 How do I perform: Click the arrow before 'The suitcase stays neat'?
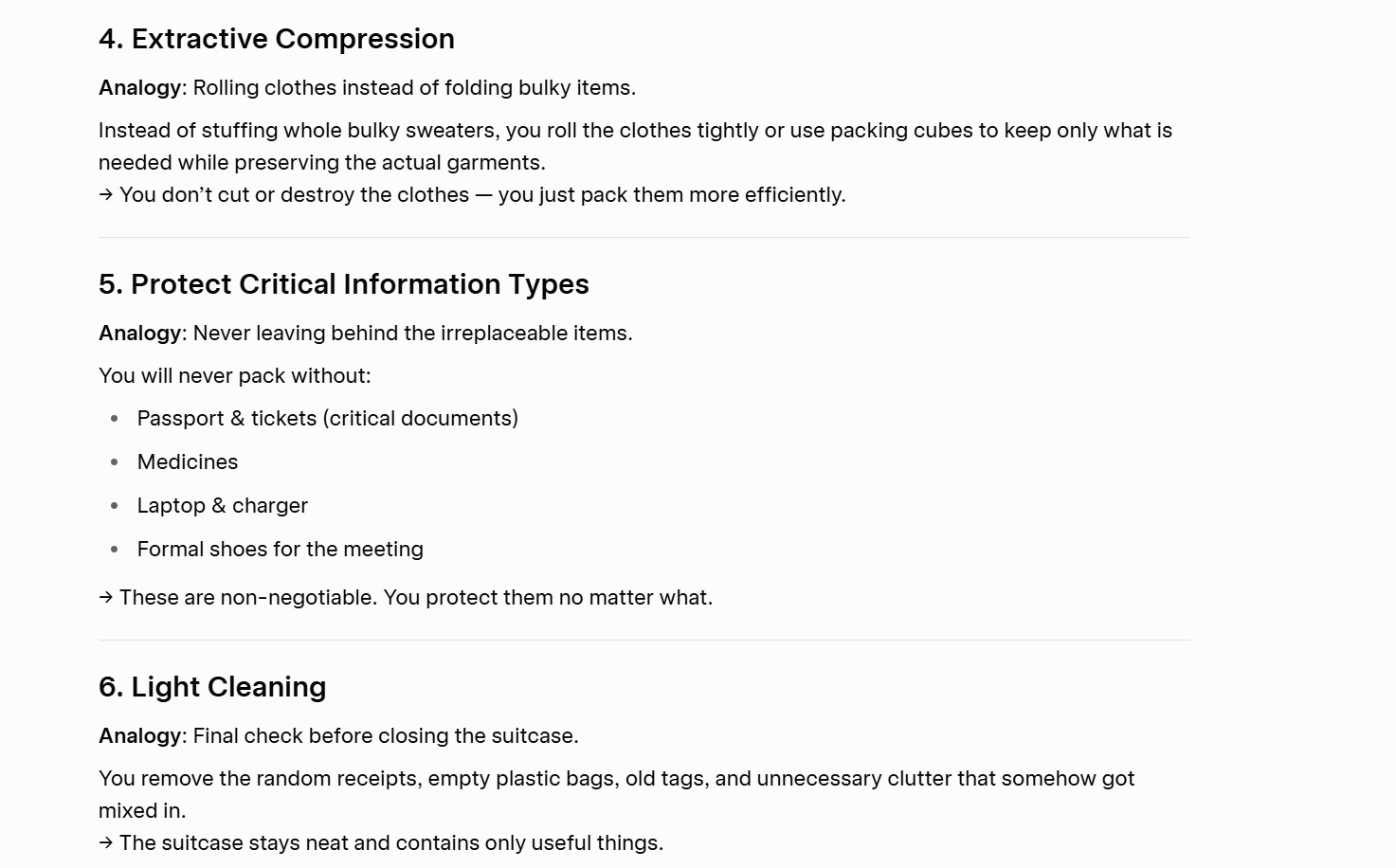click(x=106, y=843)
